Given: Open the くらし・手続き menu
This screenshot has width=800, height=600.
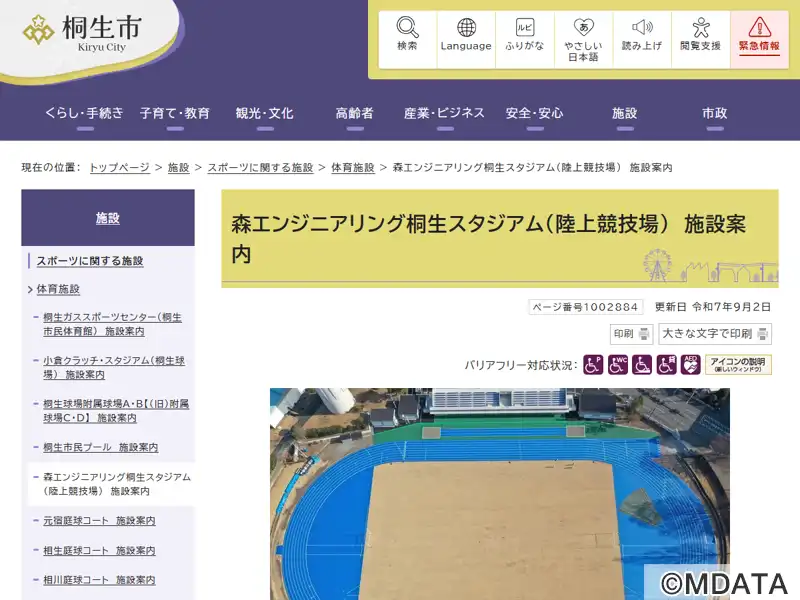Looking at the screenshot, I should click(84, 113).
